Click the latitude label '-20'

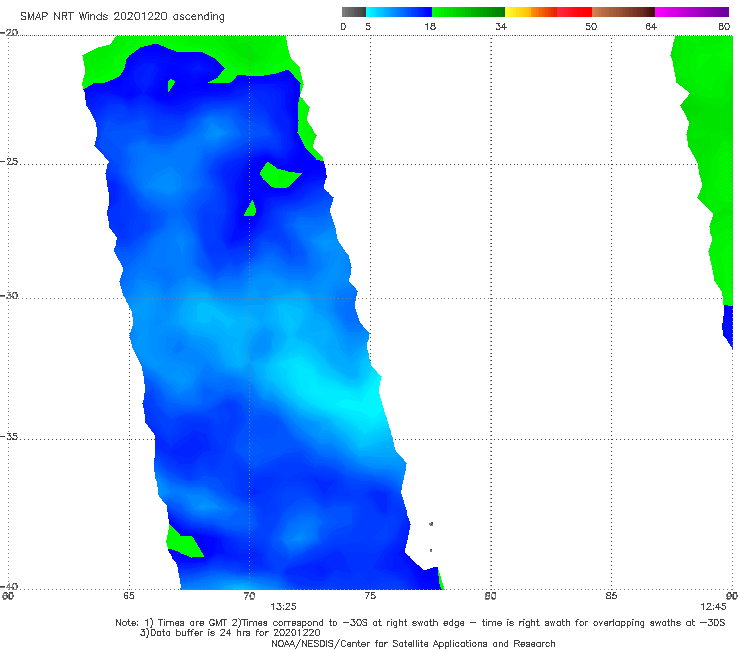[x=9, y=33]
